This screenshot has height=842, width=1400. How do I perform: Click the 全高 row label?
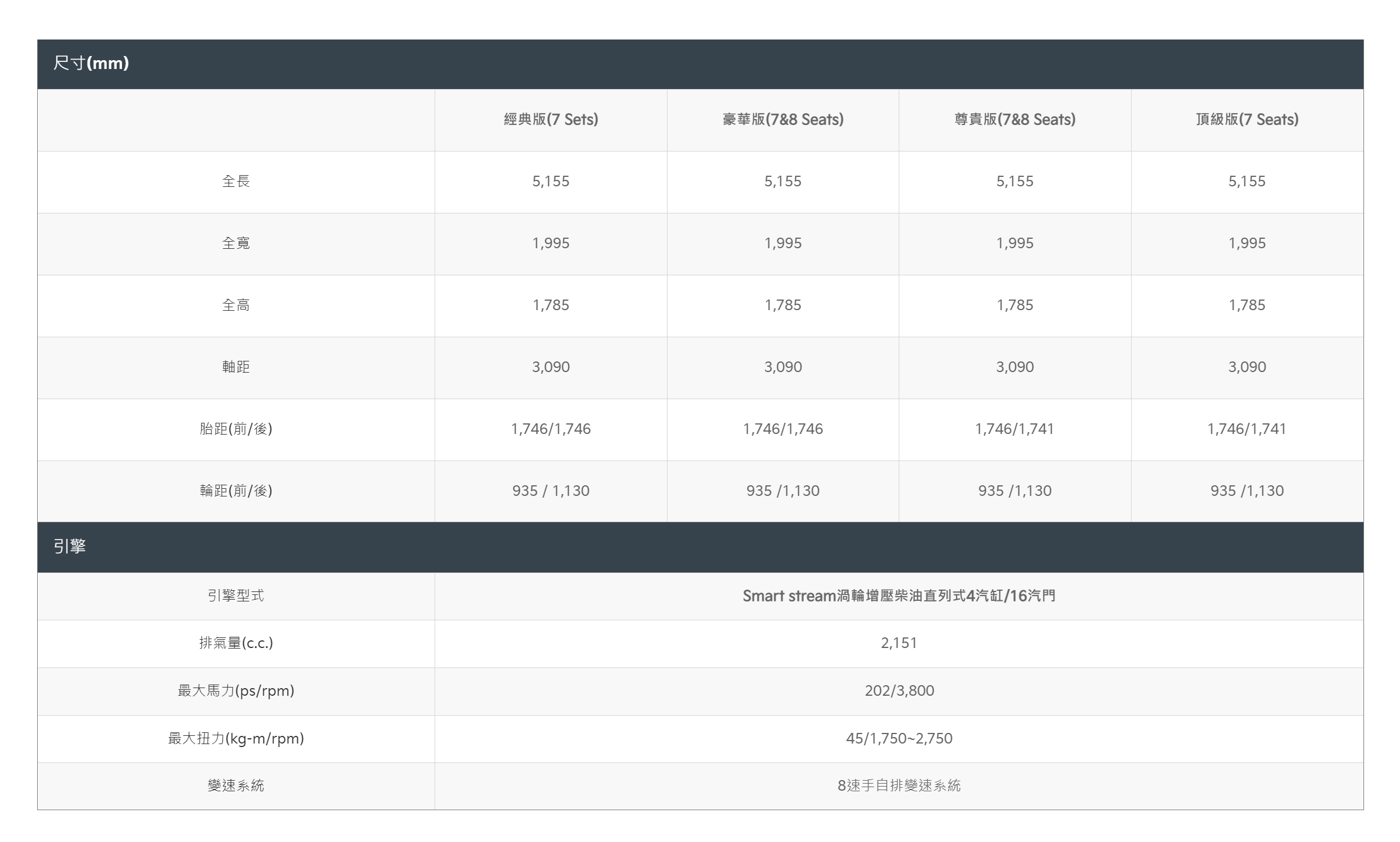pyautogui.click(x=236, y=305)
